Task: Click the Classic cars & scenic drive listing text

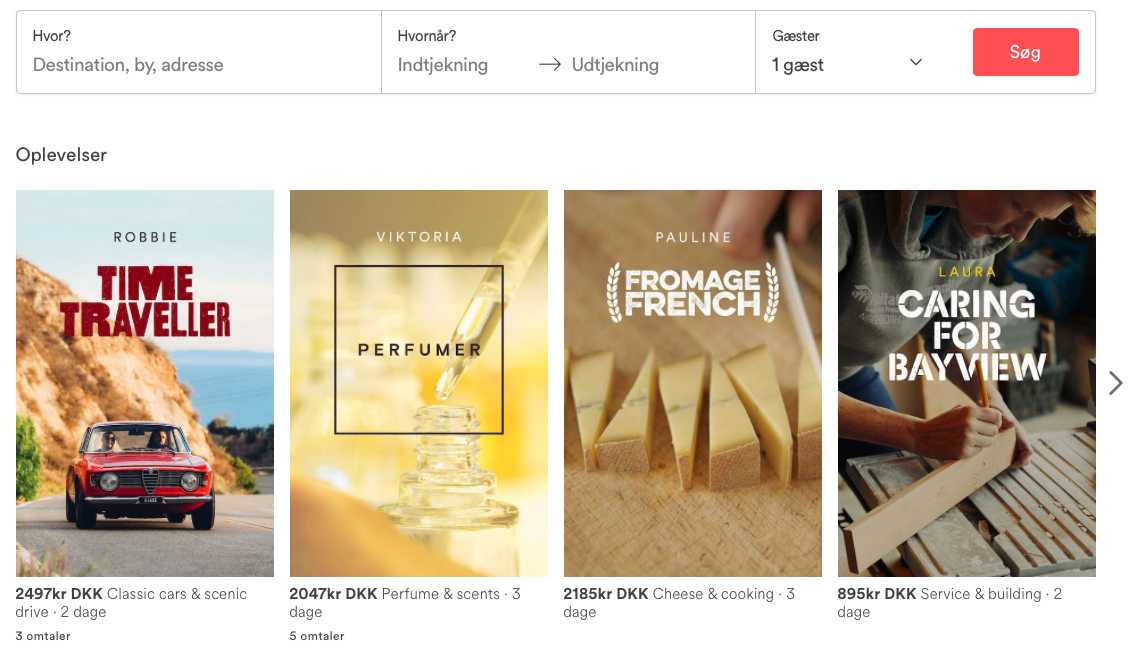Action: point(176,594)
